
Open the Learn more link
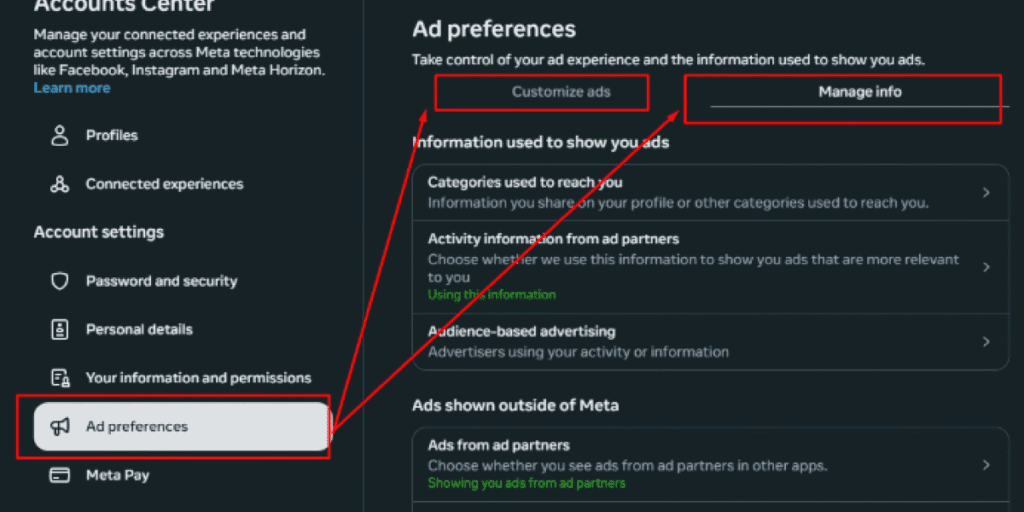pyautogui.click(x=72, y=88)
